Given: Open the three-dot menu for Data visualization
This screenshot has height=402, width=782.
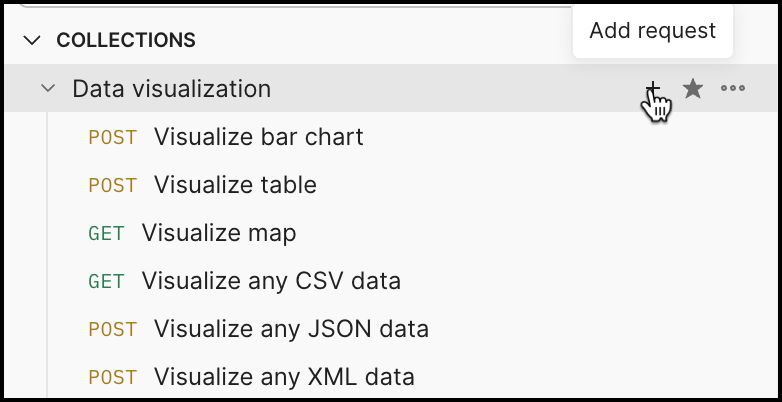Looking at the screenshot, I should (733, 89).
